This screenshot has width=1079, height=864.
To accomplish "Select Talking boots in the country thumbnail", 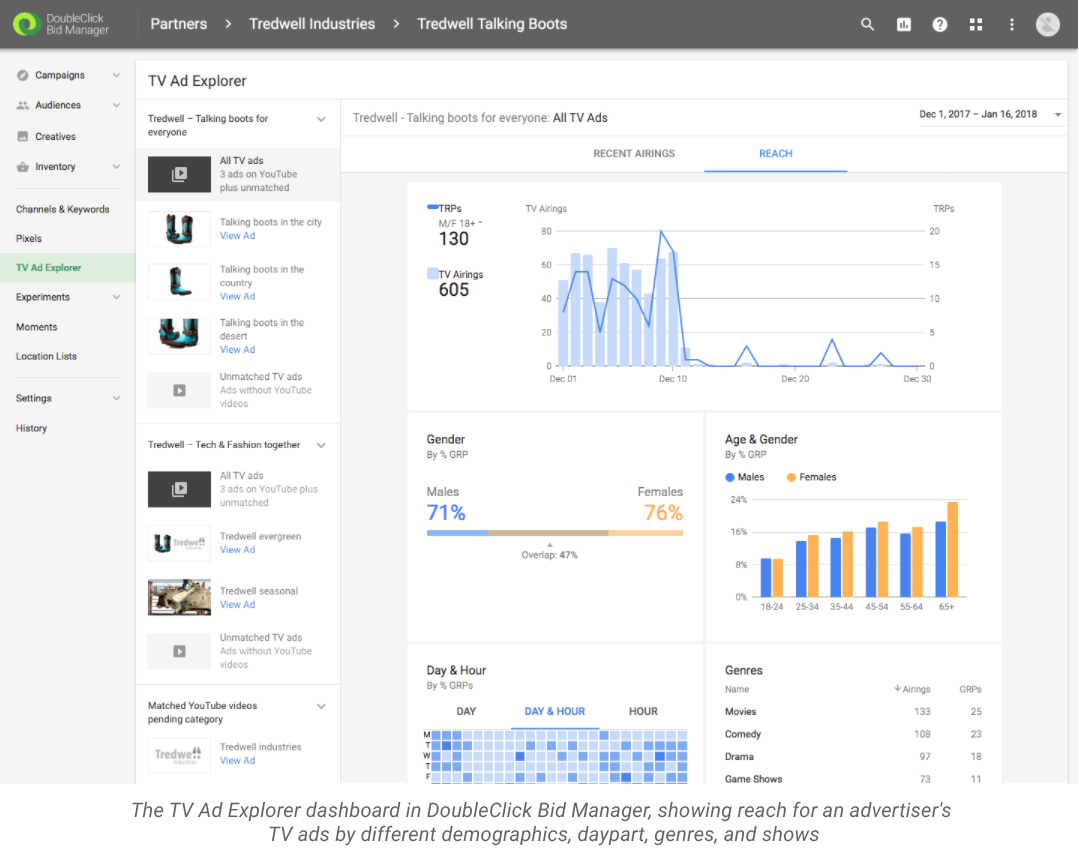I will [179, 282].
